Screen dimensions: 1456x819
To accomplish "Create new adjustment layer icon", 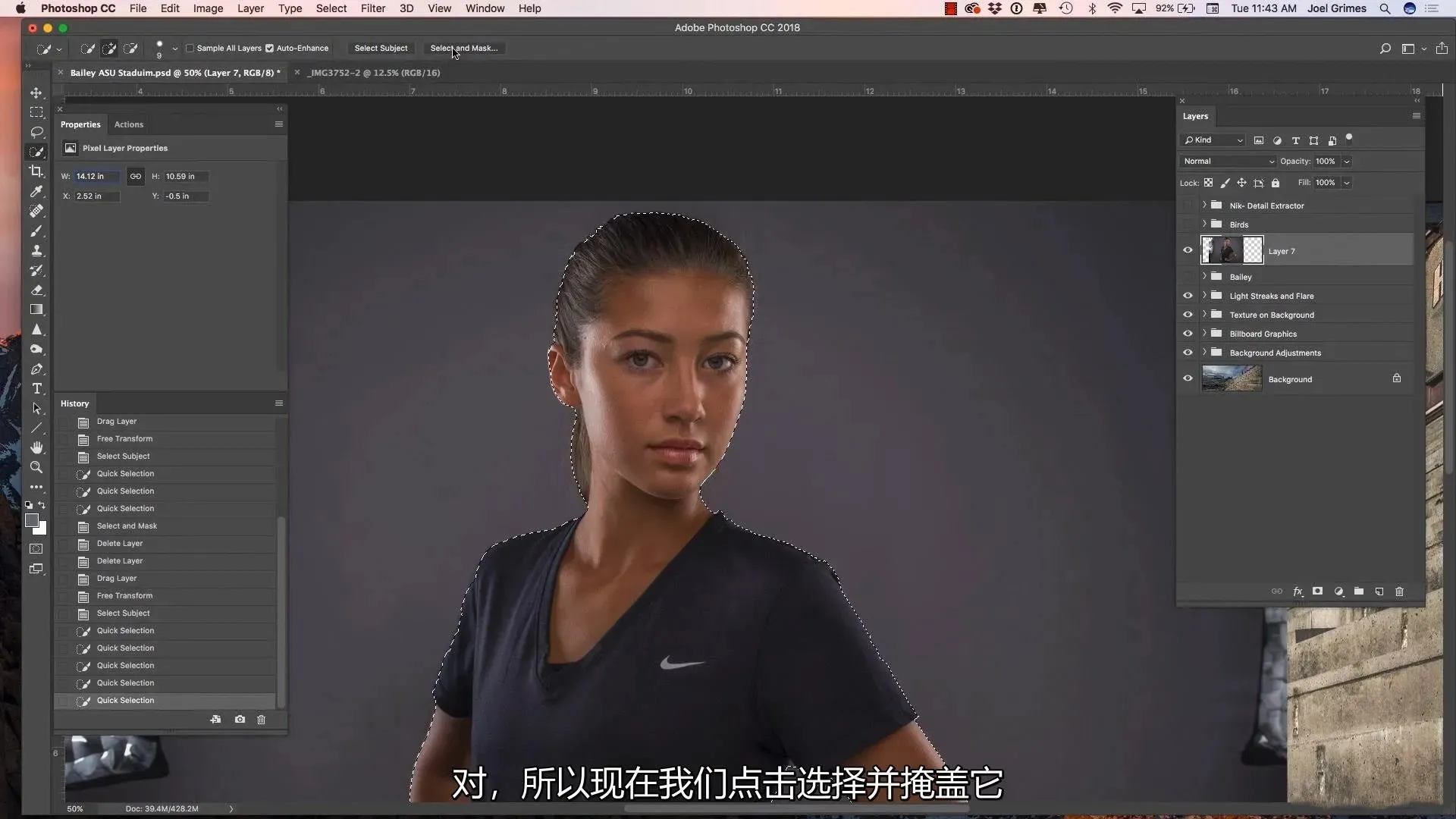I will (1338, 591).
